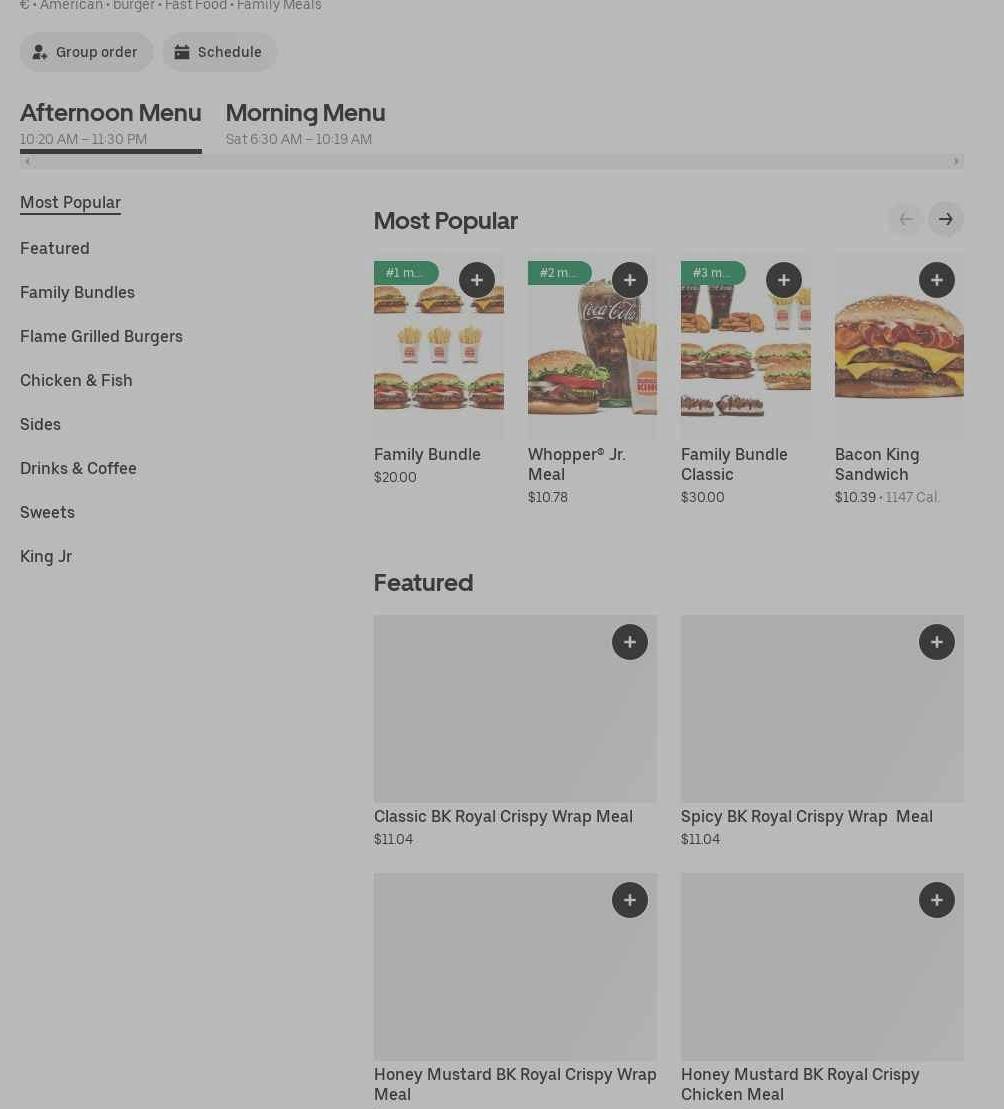Add Classic BK Royal Crispy Wrap Meal
Viewport: 1004px width, 1109px height.
click(629, 642)
